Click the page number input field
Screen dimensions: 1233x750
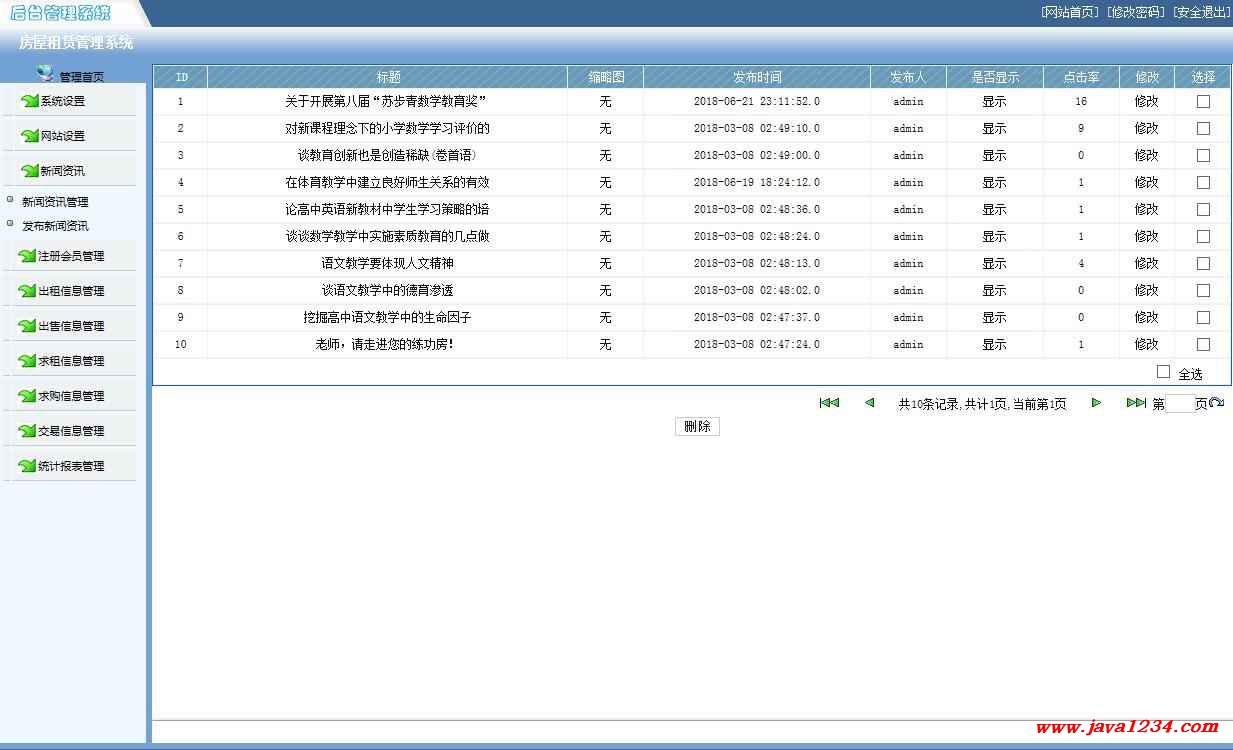pos(1180,404)
